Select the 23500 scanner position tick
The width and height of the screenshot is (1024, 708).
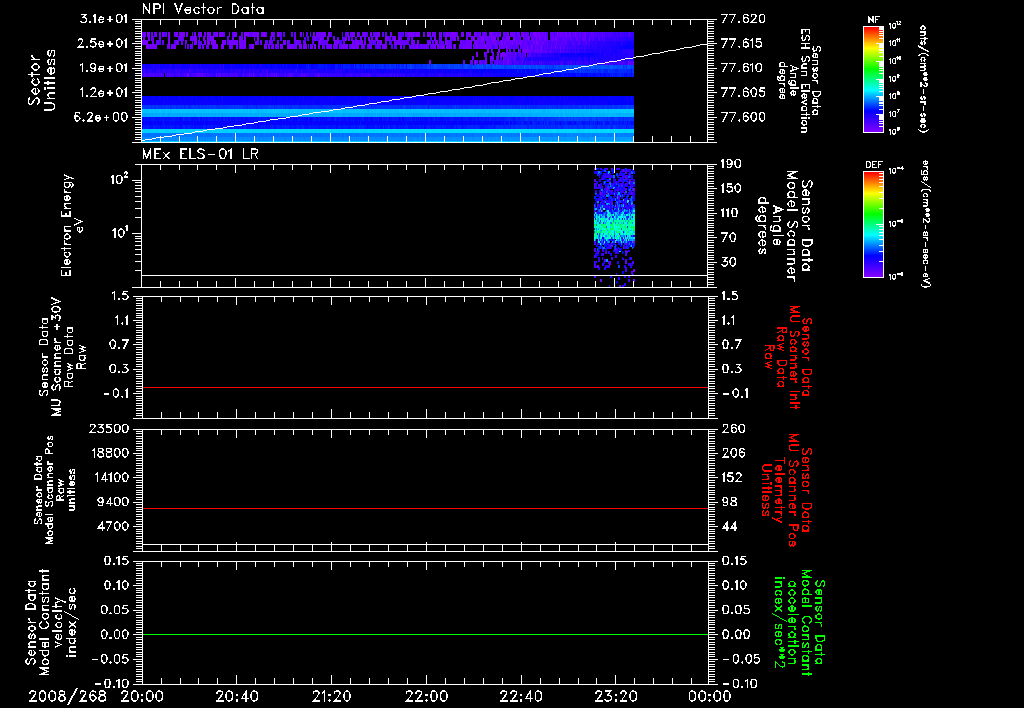tap(108, 429)
